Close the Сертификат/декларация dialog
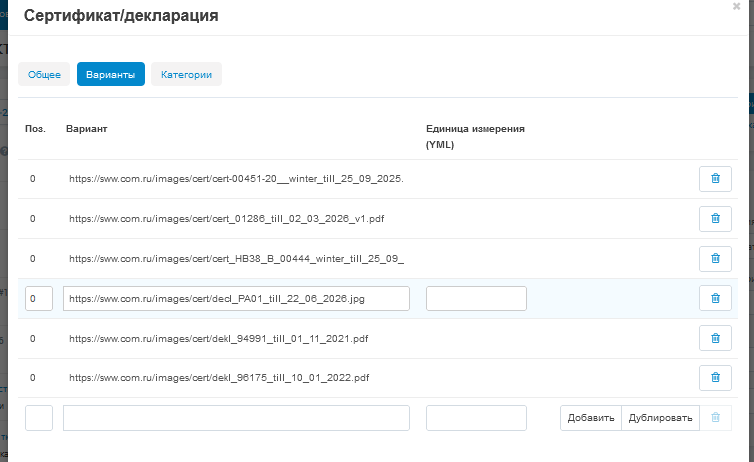Image resolution: width=754 pixels, height=462 pixels. (736, 7)
